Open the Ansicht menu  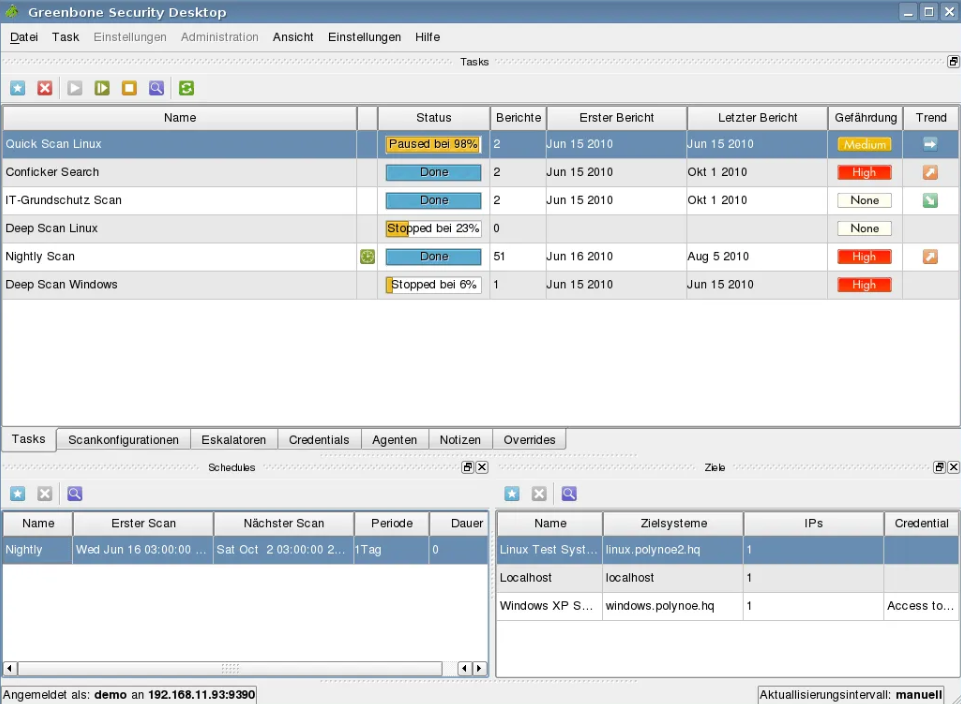293,37
